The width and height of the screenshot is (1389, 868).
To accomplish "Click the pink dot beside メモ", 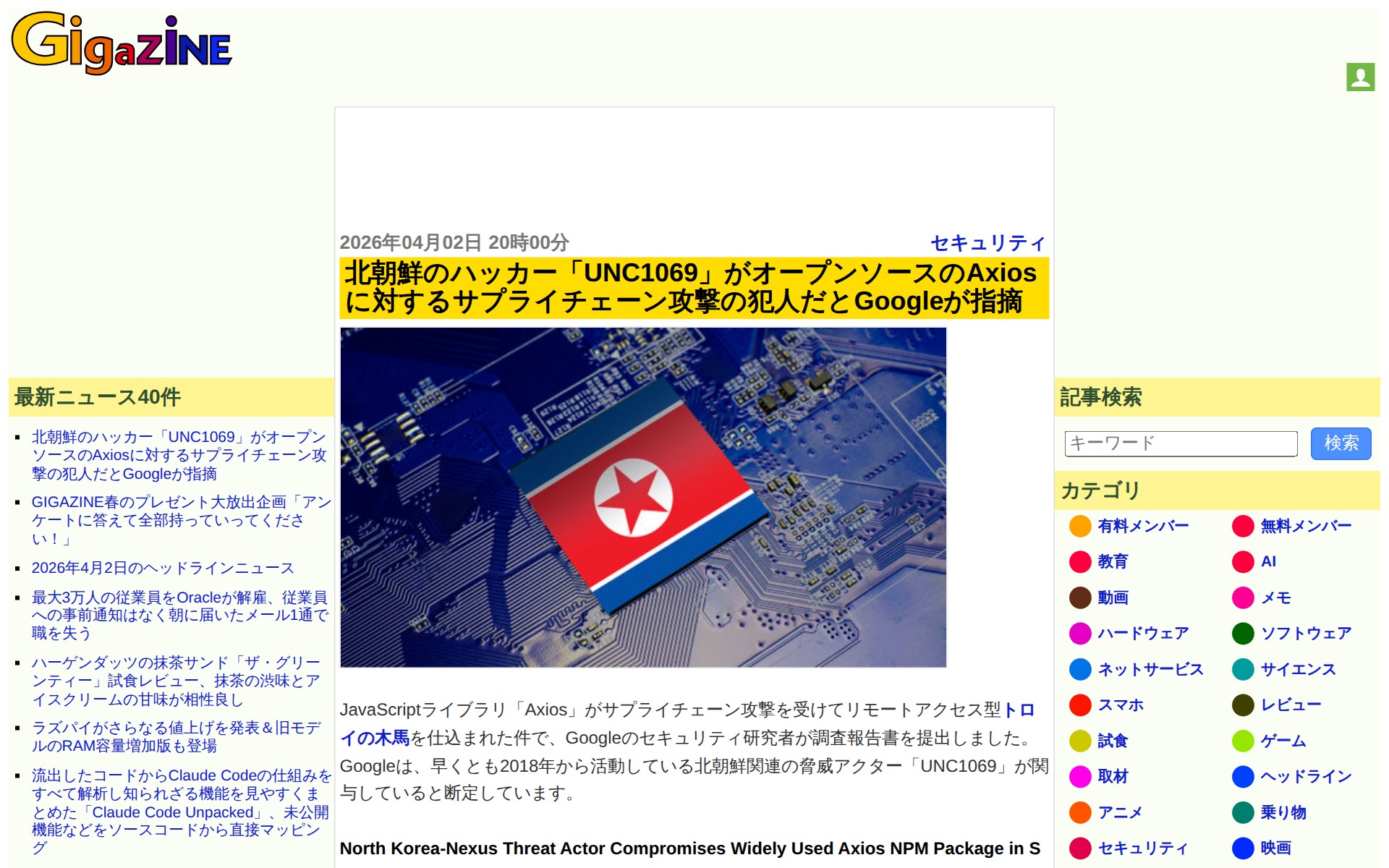I will tap(1243, 597).
